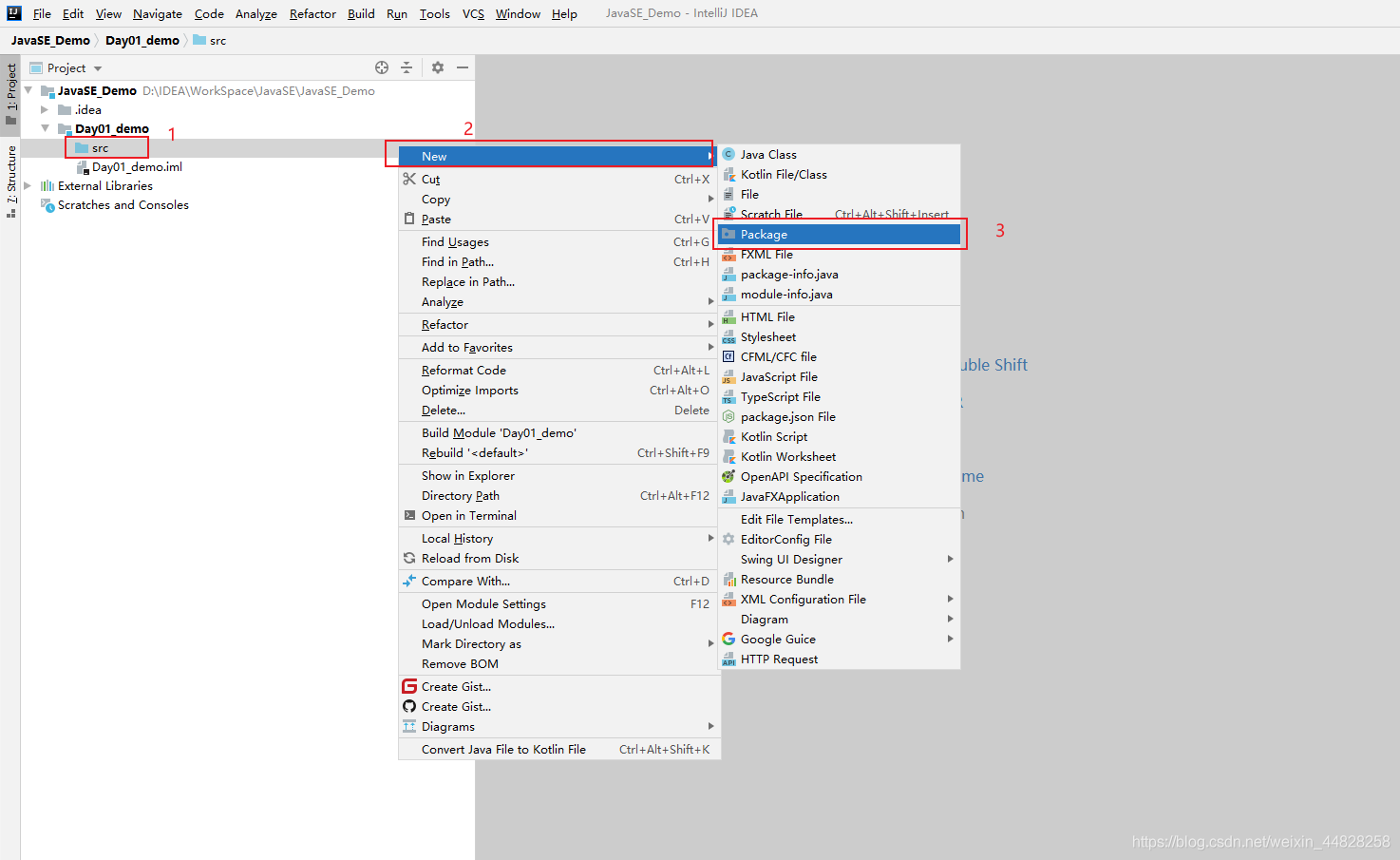
Task: Select Open Module Settings
Action: coord(559,603)
